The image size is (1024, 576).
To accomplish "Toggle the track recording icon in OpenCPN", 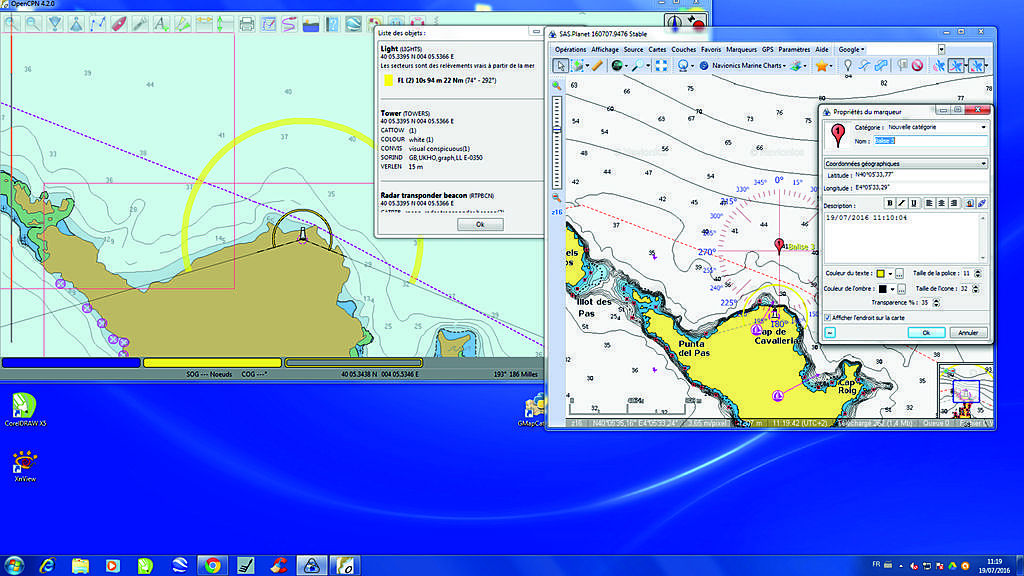I will 289,24.
